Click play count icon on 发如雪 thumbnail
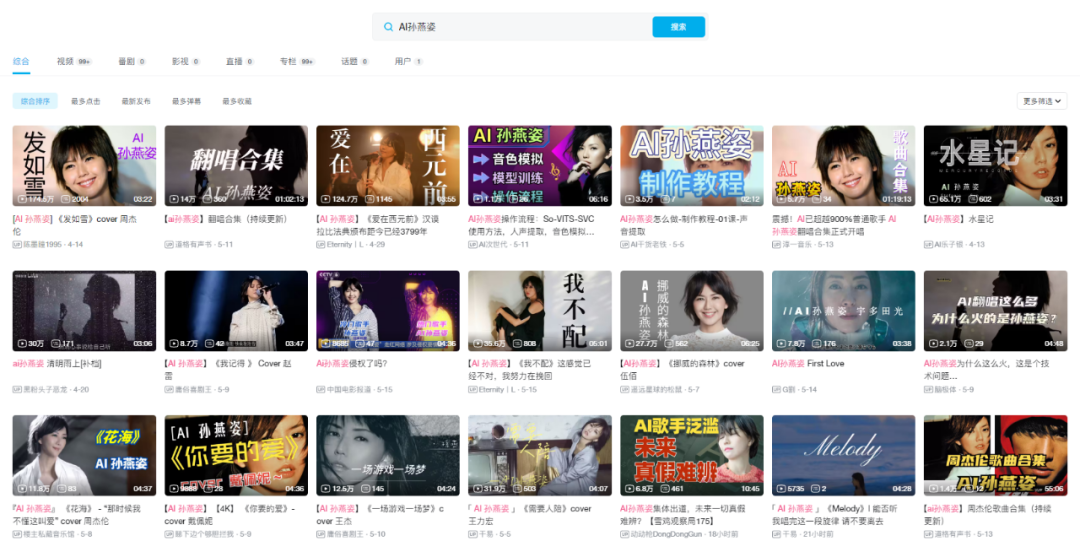This screenshot has height=552, width=1080. [21, 199]
